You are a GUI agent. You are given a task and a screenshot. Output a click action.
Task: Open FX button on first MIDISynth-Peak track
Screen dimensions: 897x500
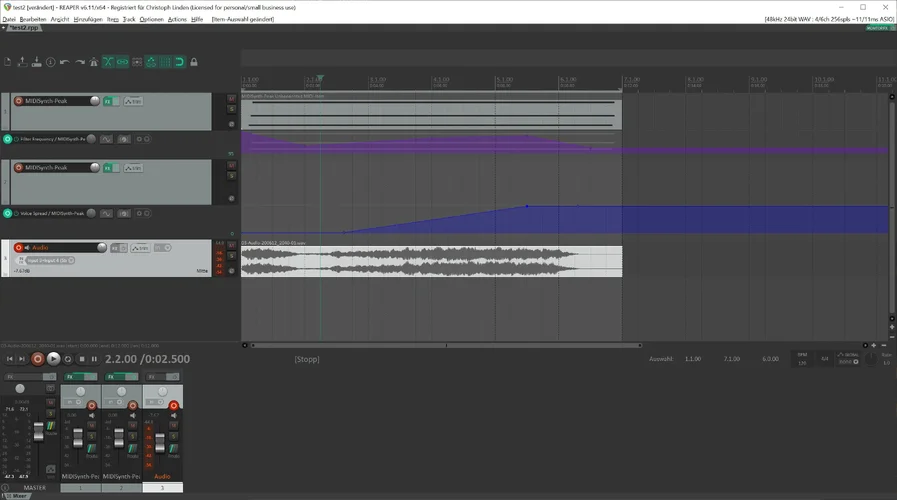pyautogui.click(x=108, y=101)
